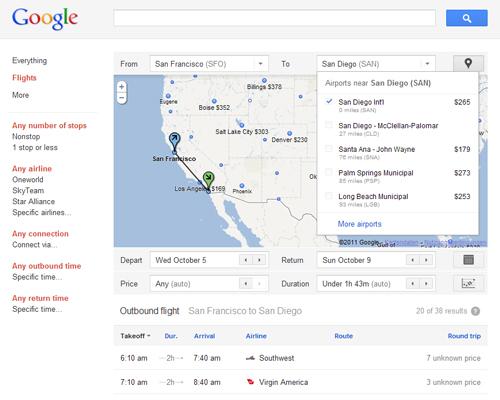500x400 pixels.
Task: Step Depart date to next day
Action: click(x=259, y=260)
